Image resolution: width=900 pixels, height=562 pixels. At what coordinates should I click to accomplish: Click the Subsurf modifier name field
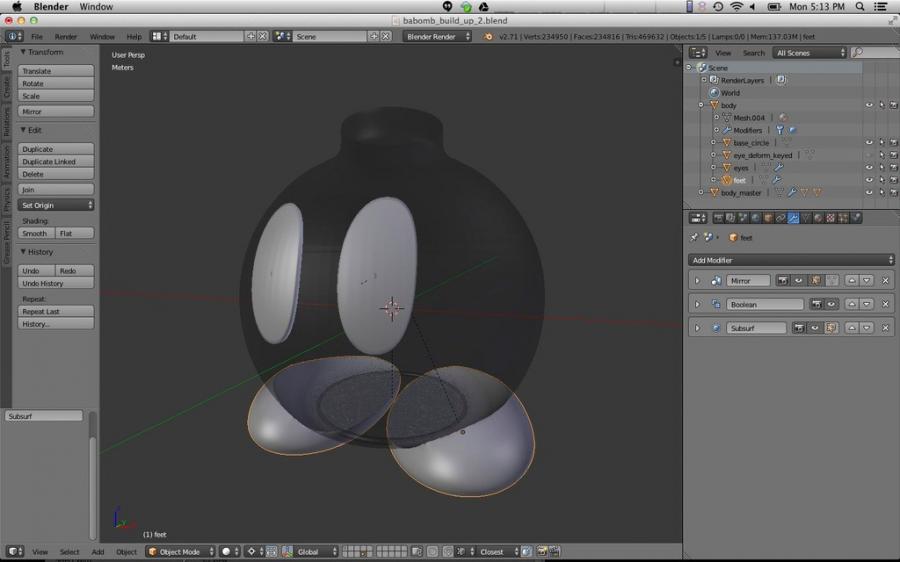[757, 328]
